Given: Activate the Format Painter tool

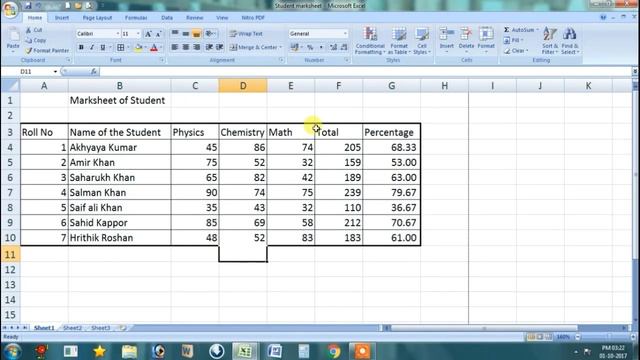Looking at the screenshot, I should point(47,51).
